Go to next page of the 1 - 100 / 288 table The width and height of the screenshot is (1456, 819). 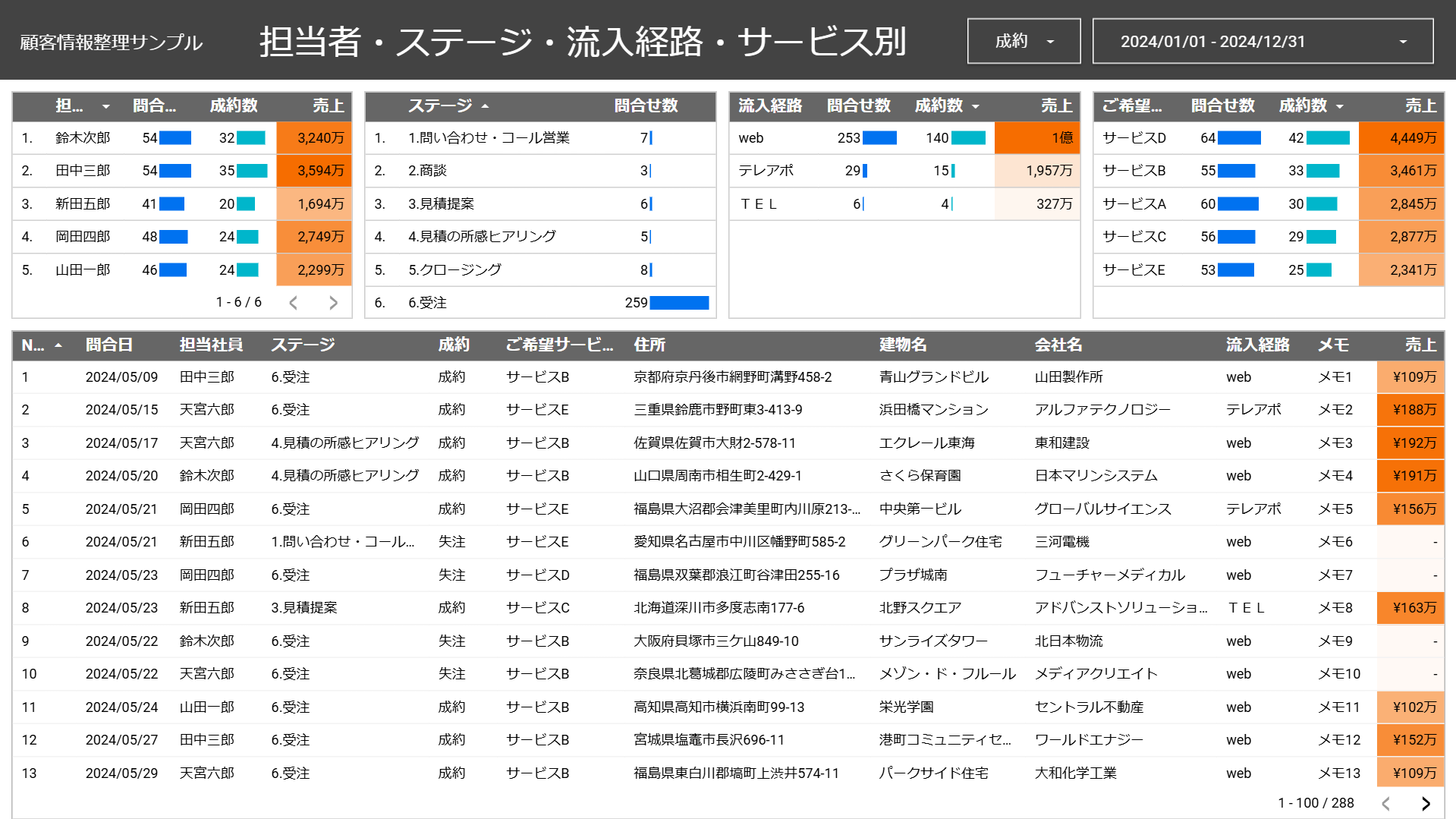(x=1426, y=803)
